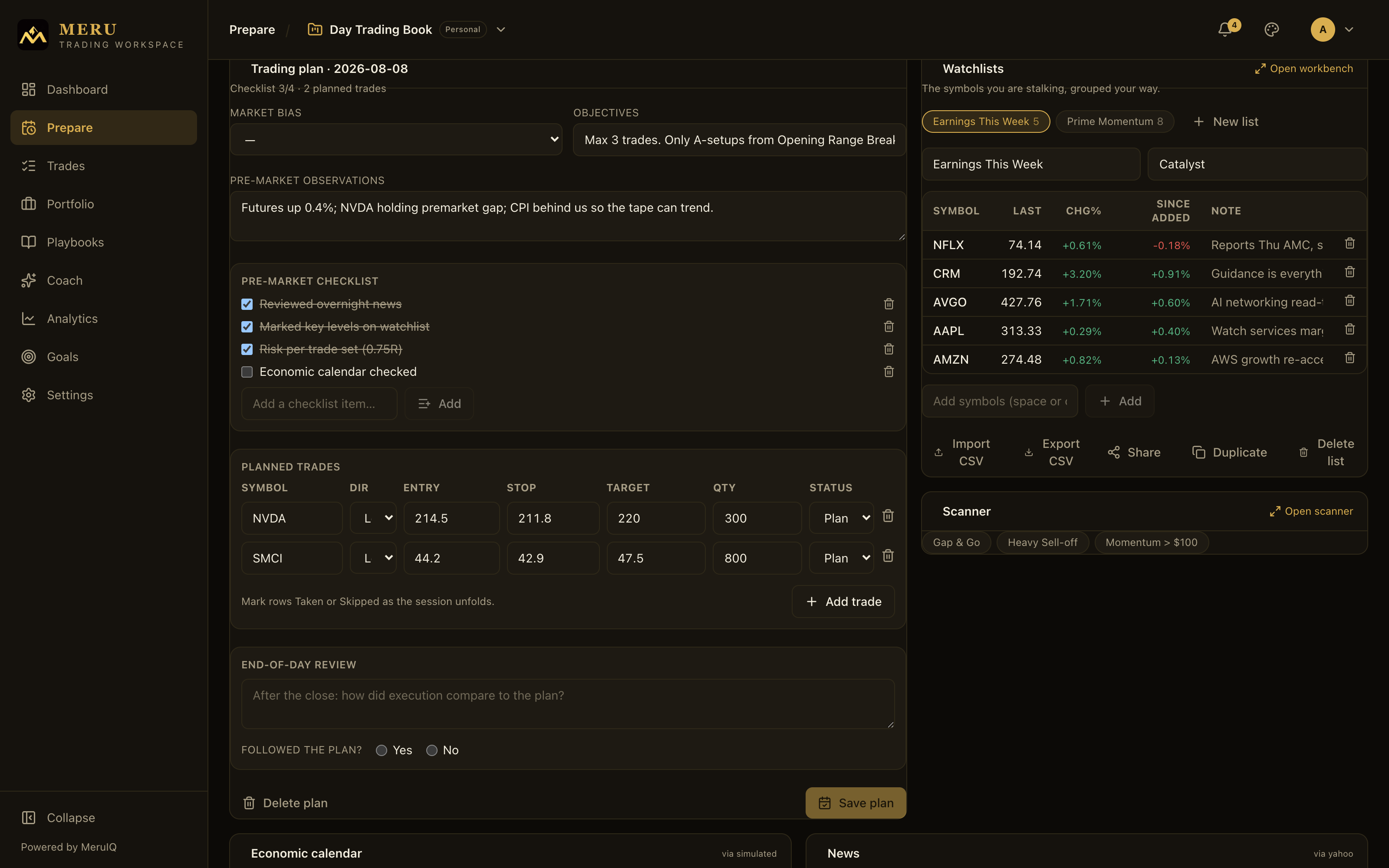Switch to Prime Momentum list tab

pyautogui.click(x=1115, y=121)
